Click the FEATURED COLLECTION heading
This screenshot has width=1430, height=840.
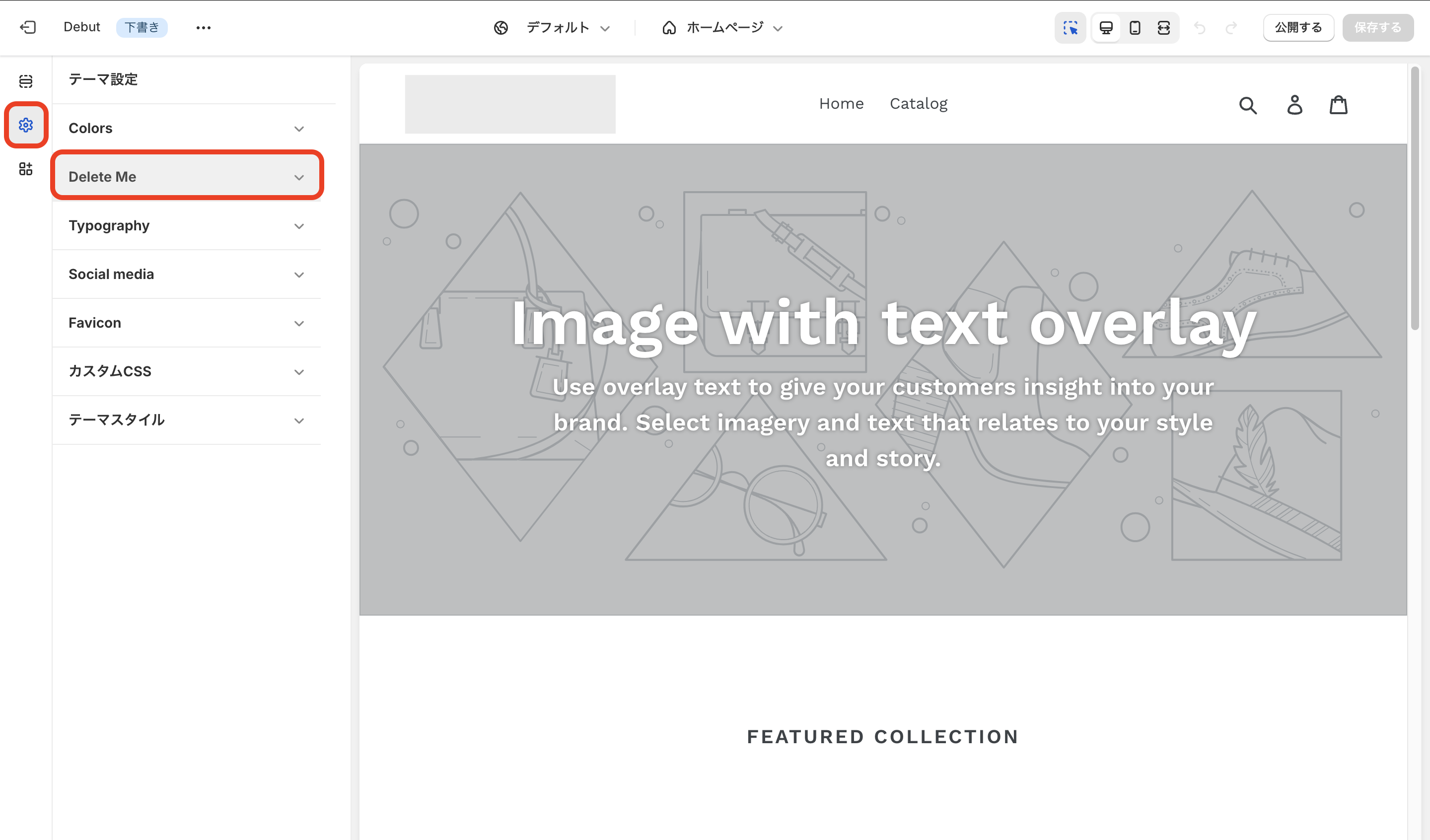click(883, 737)
